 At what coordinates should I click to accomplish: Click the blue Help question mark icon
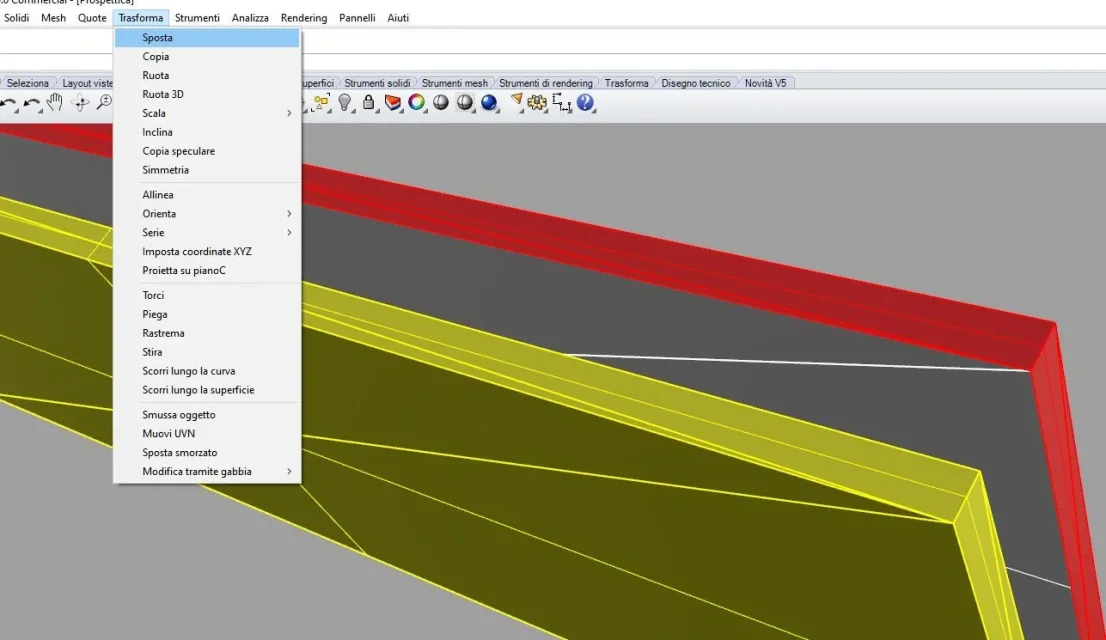tap(585, 103)
